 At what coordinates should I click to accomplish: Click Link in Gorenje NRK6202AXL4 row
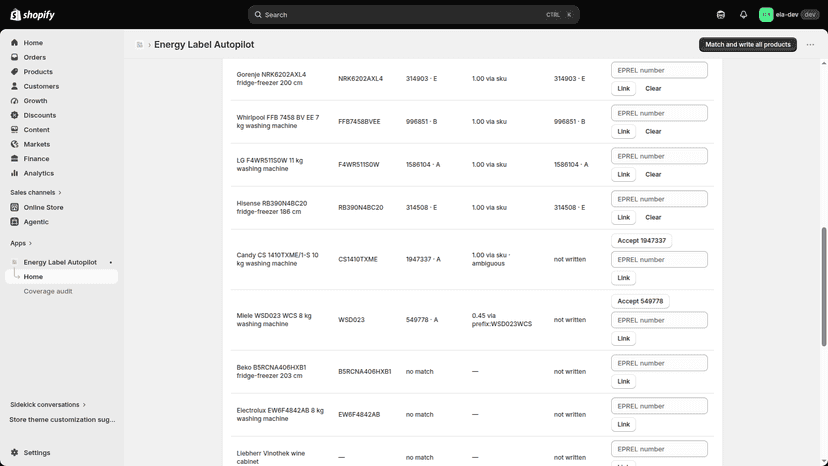click(x=624, y=88)
